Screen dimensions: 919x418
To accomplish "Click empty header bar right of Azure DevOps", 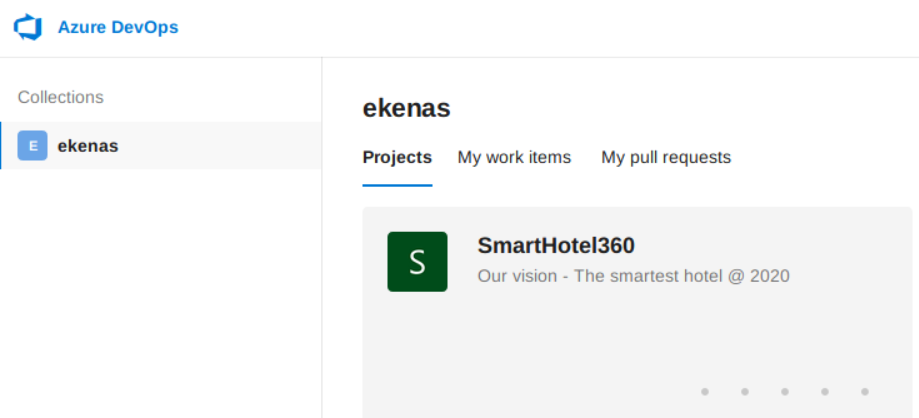I will (x=550, y=28).
